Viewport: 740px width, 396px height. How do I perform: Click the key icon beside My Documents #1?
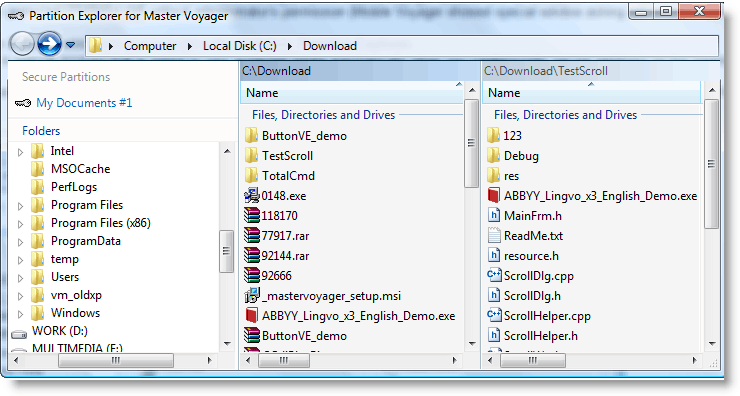pyautogui.click(x=23, y=103)
